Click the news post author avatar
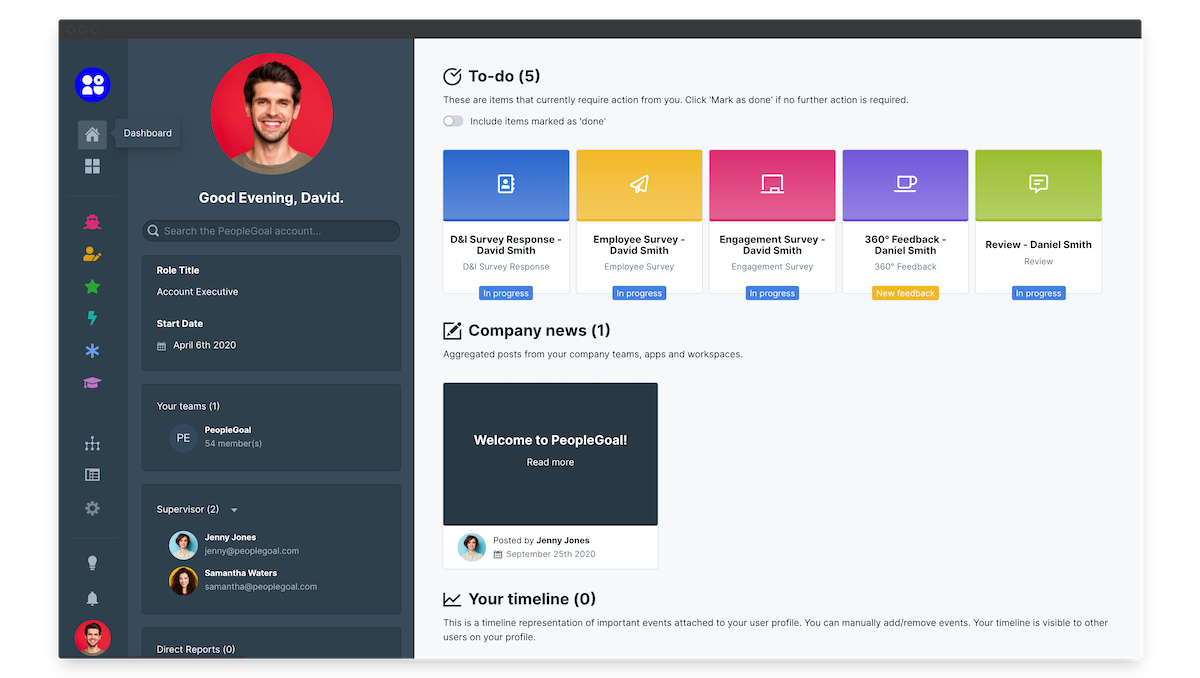The height and width of the screenshot is (678, 1200). point(472,547)
